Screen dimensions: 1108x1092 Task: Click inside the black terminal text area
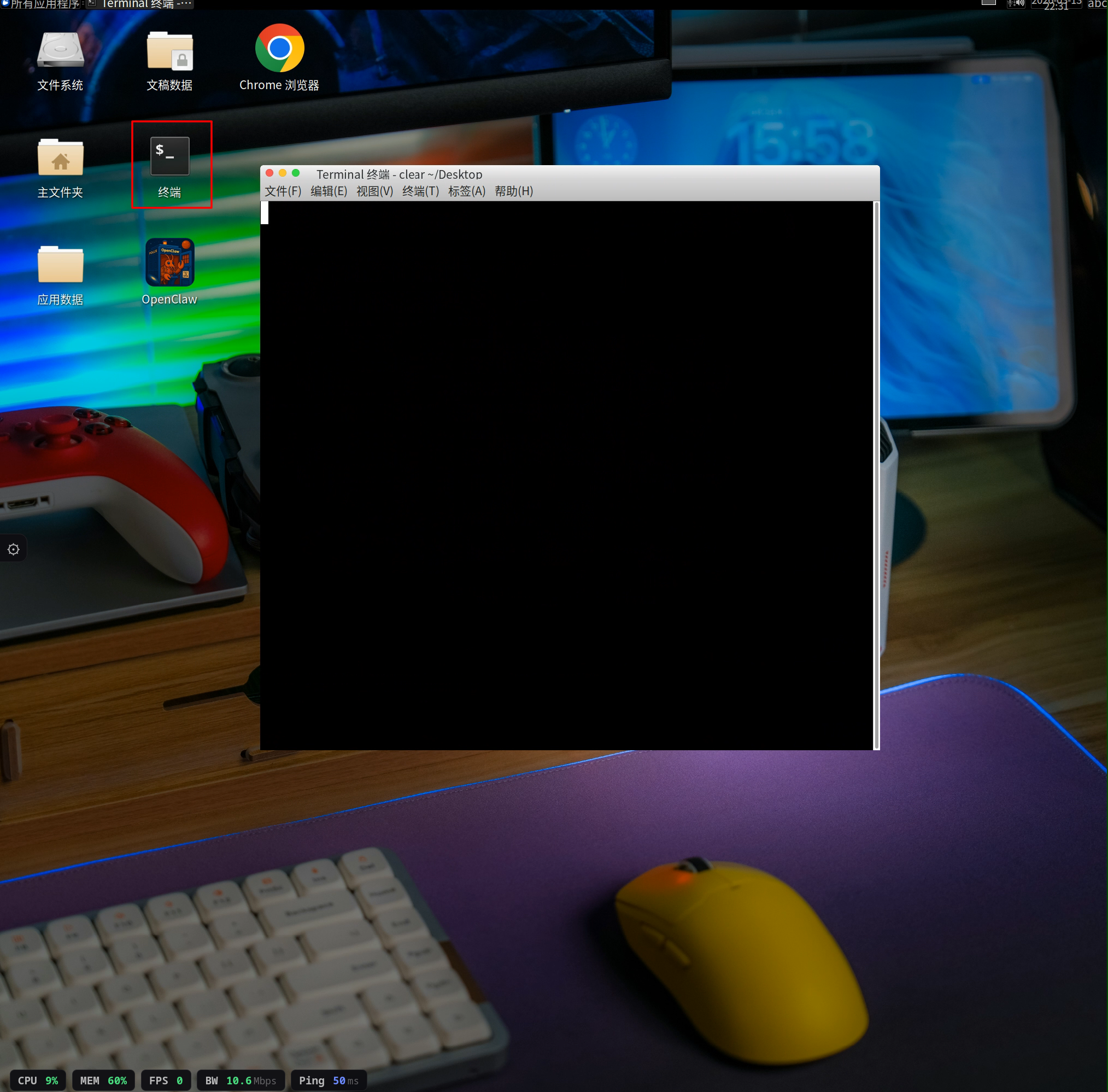tap(566, 475)
